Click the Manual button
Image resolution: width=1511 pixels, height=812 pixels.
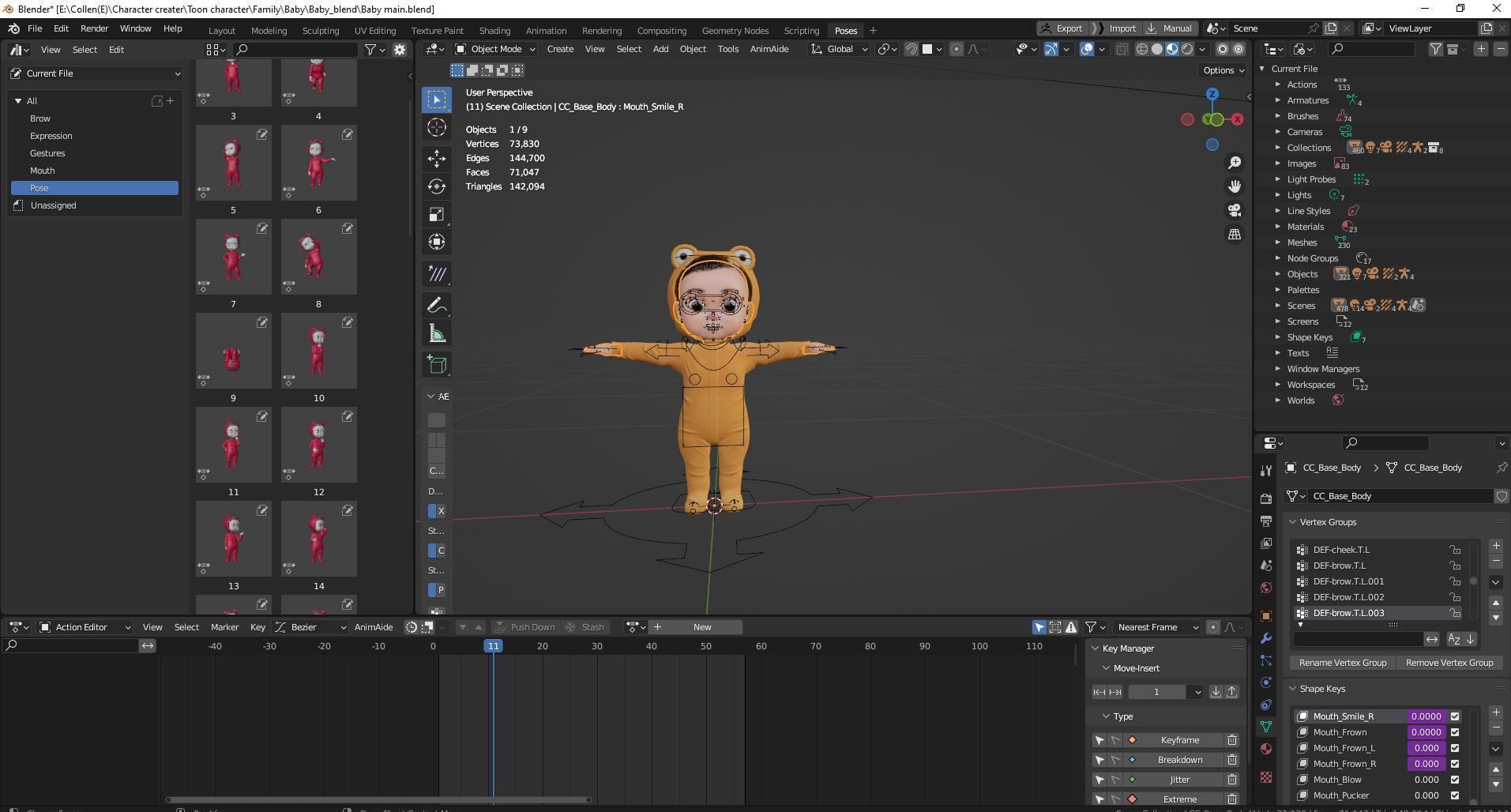1169,28
